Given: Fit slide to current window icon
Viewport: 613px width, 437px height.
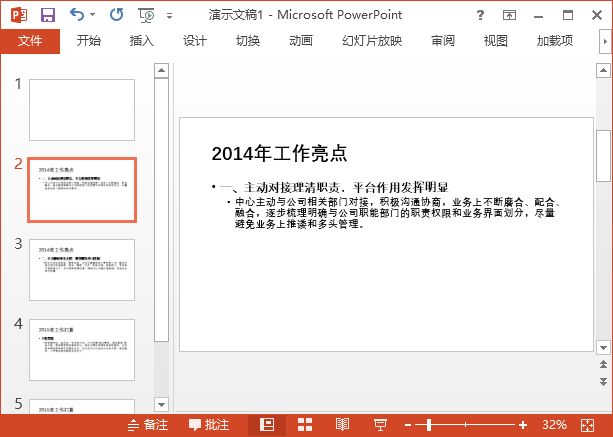Looking at the screenshot, I should (x=588, y=425).
